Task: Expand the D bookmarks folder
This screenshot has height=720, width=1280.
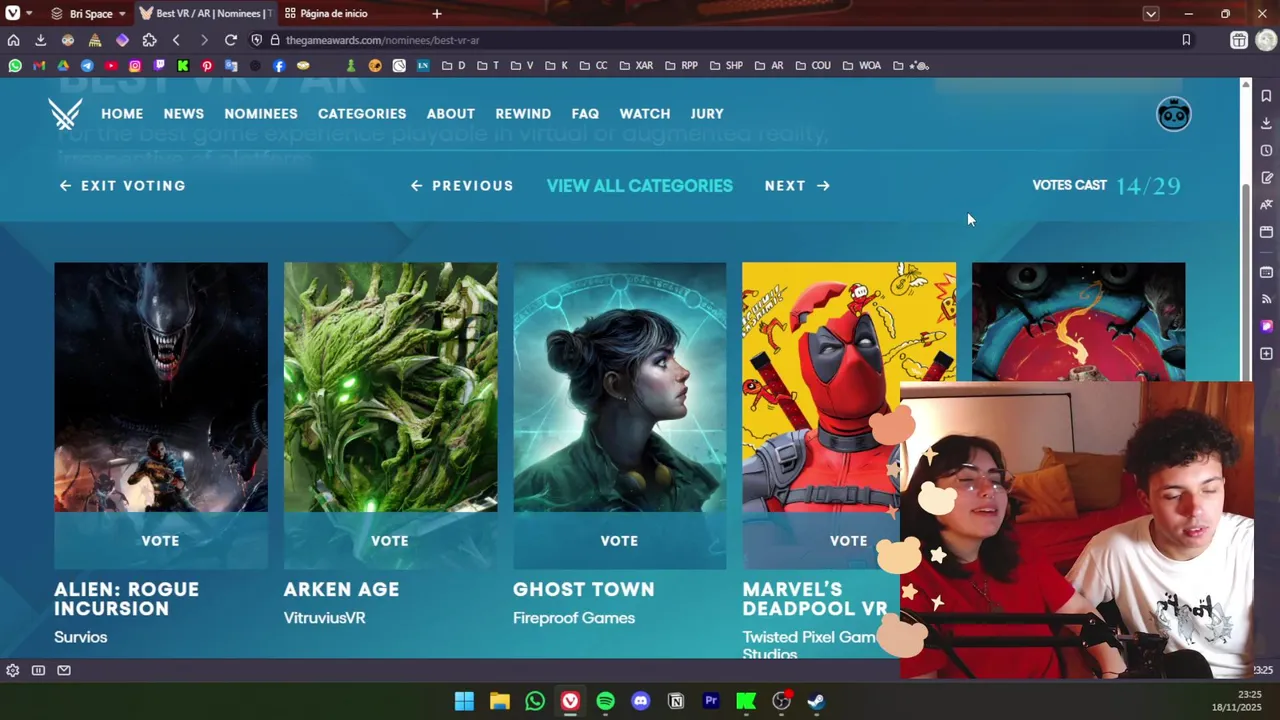Action: click(x=453, y=65)
